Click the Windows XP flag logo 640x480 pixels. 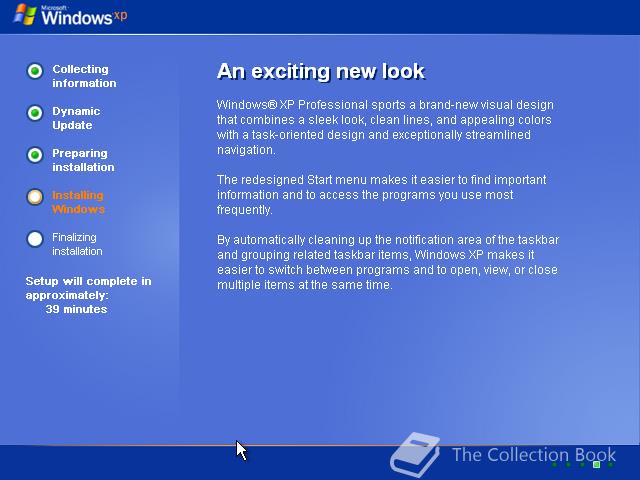[25, 15]
